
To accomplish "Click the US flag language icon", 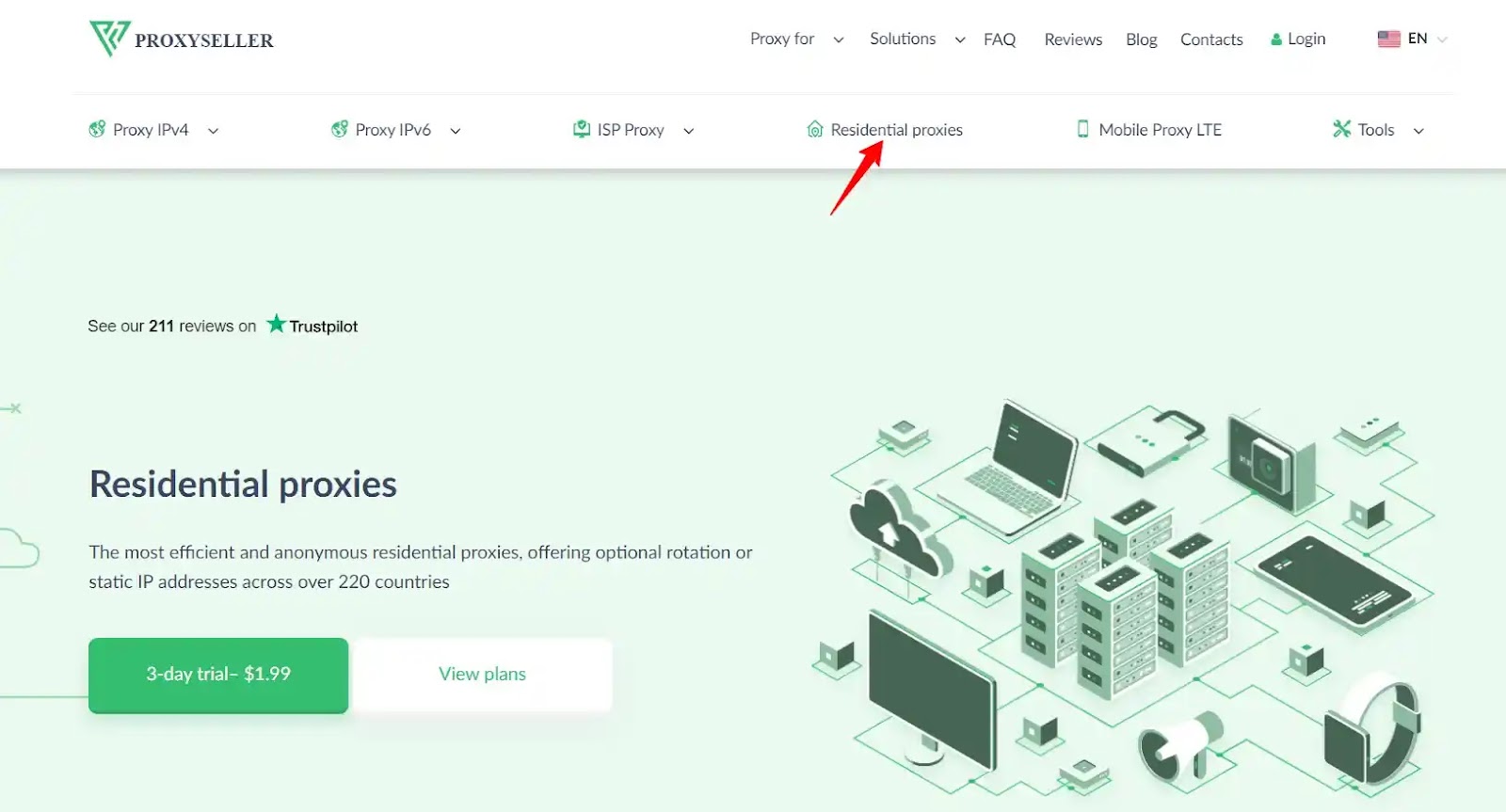I will point(1388,39).
